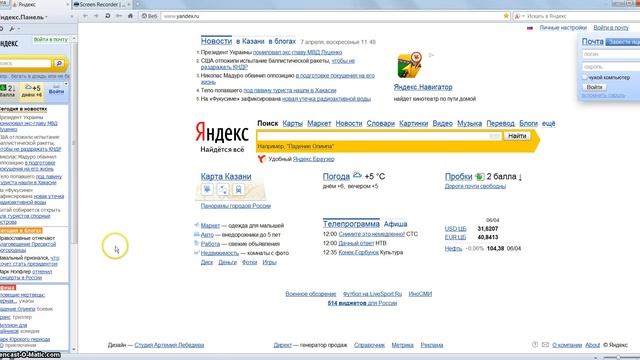This screenshot has height=360, width=640.
Task: Open the wrench settings icon in Yandex panel
Action: click(x=12, y=29)
